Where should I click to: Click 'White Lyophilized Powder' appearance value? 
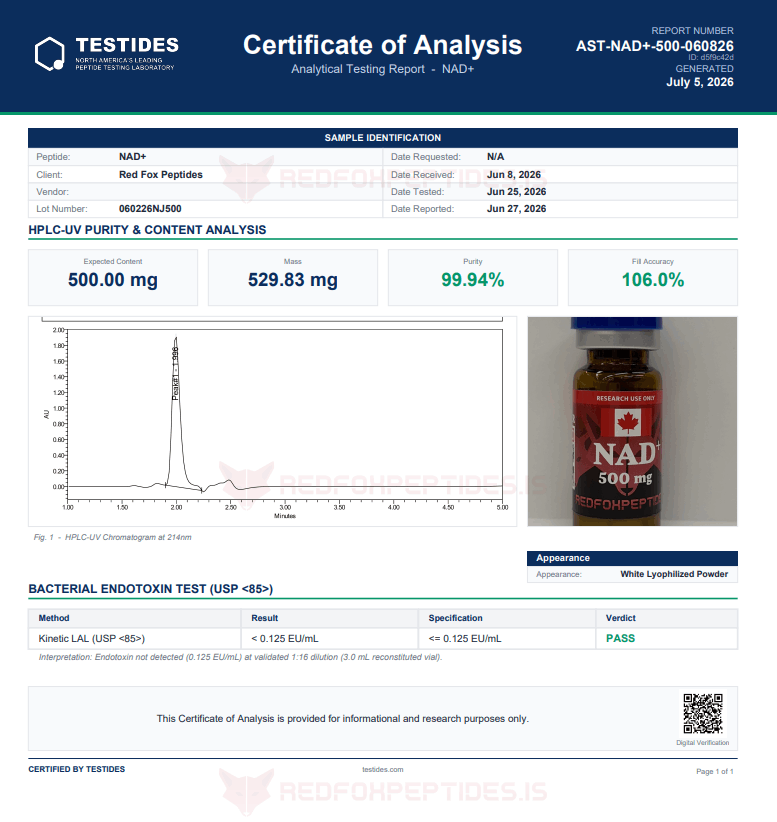point(674,574)
